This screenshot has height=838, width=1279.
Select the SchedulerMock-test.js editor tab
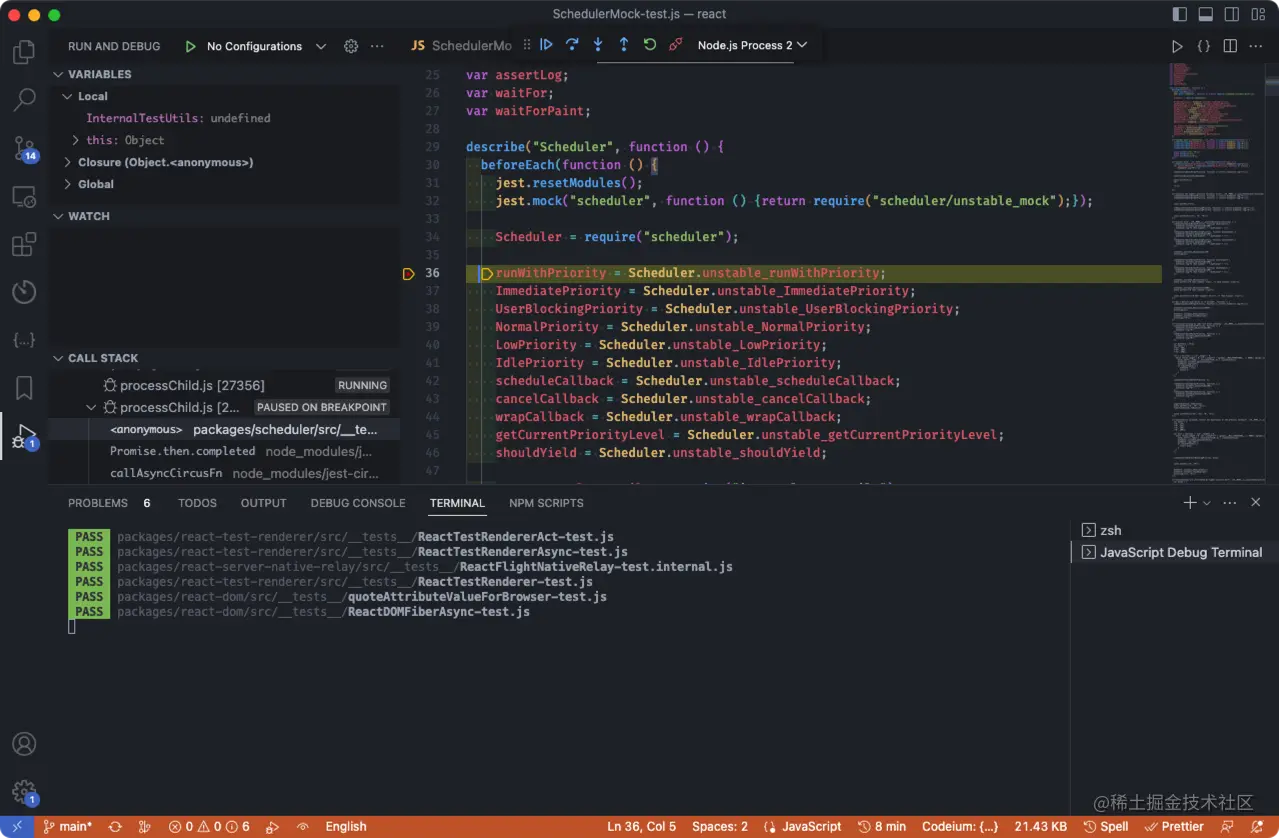pos(461,46)
